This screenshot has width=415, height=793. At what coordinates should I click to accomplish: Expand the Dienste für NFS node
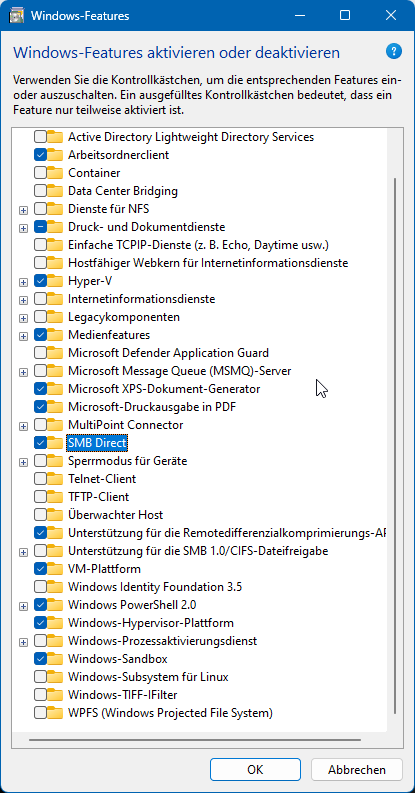pos(23,209)
